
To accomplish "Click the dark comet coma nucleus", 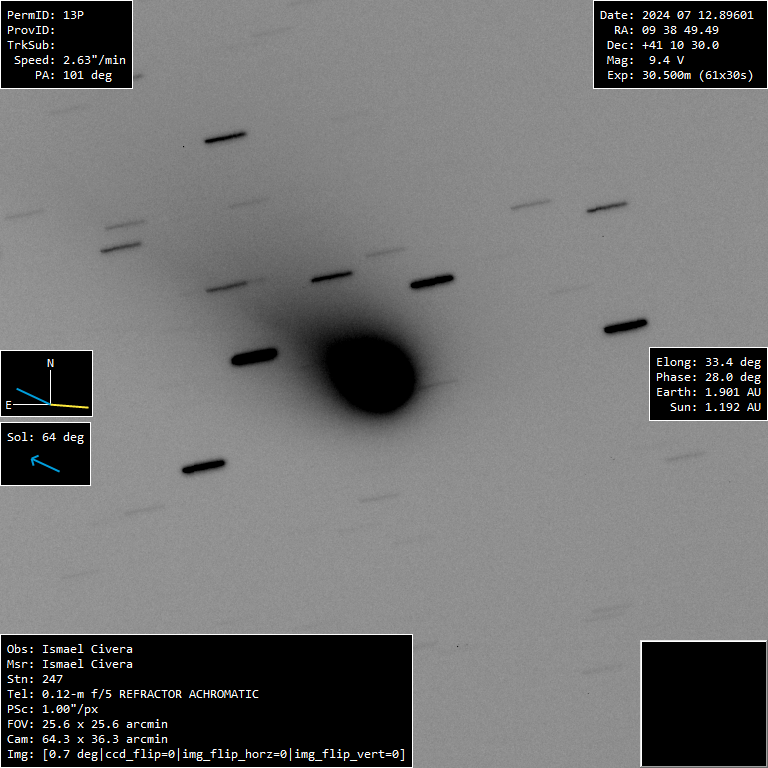I will (x=371, y=374).
